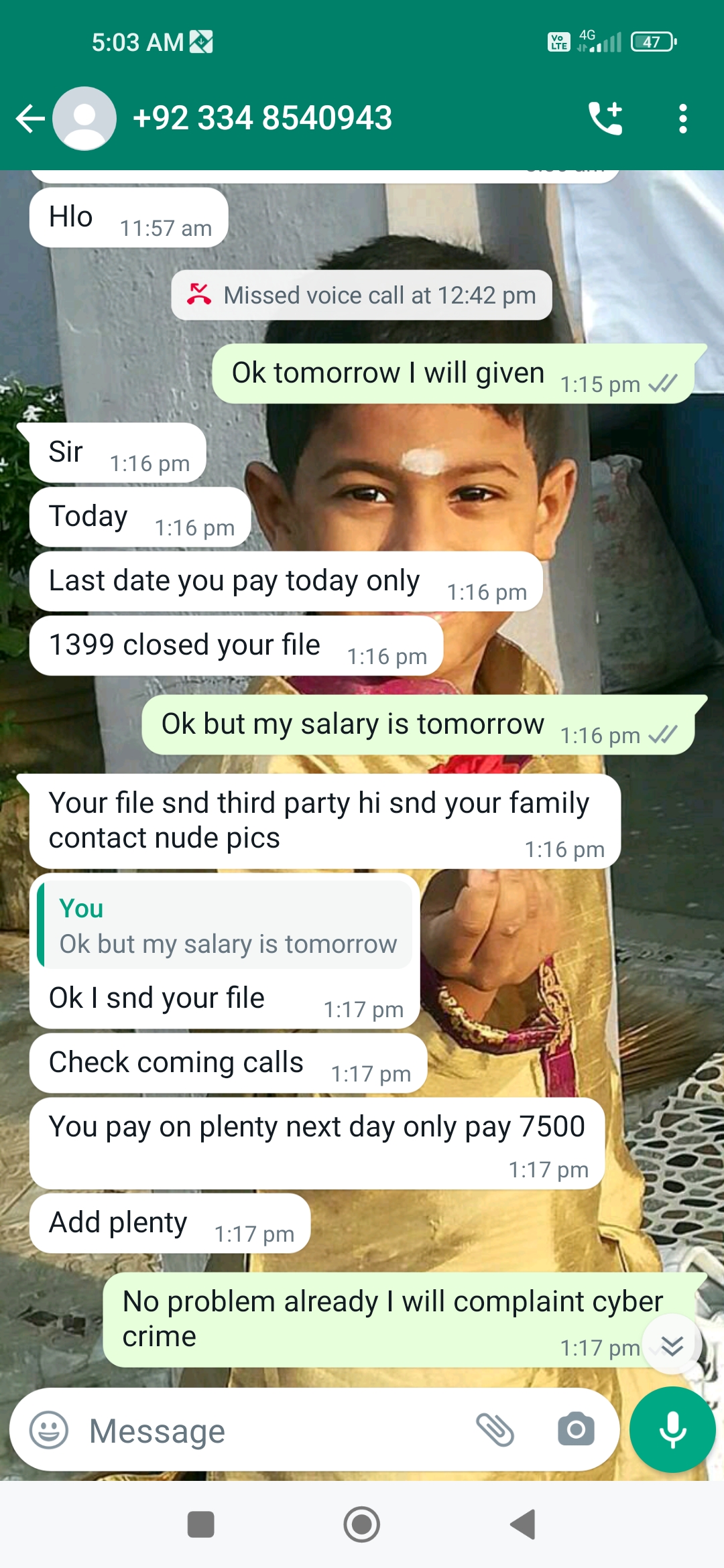Tap the Android home circle button
Viewport: 724px width, 1568px height.
coord(361,1524)
